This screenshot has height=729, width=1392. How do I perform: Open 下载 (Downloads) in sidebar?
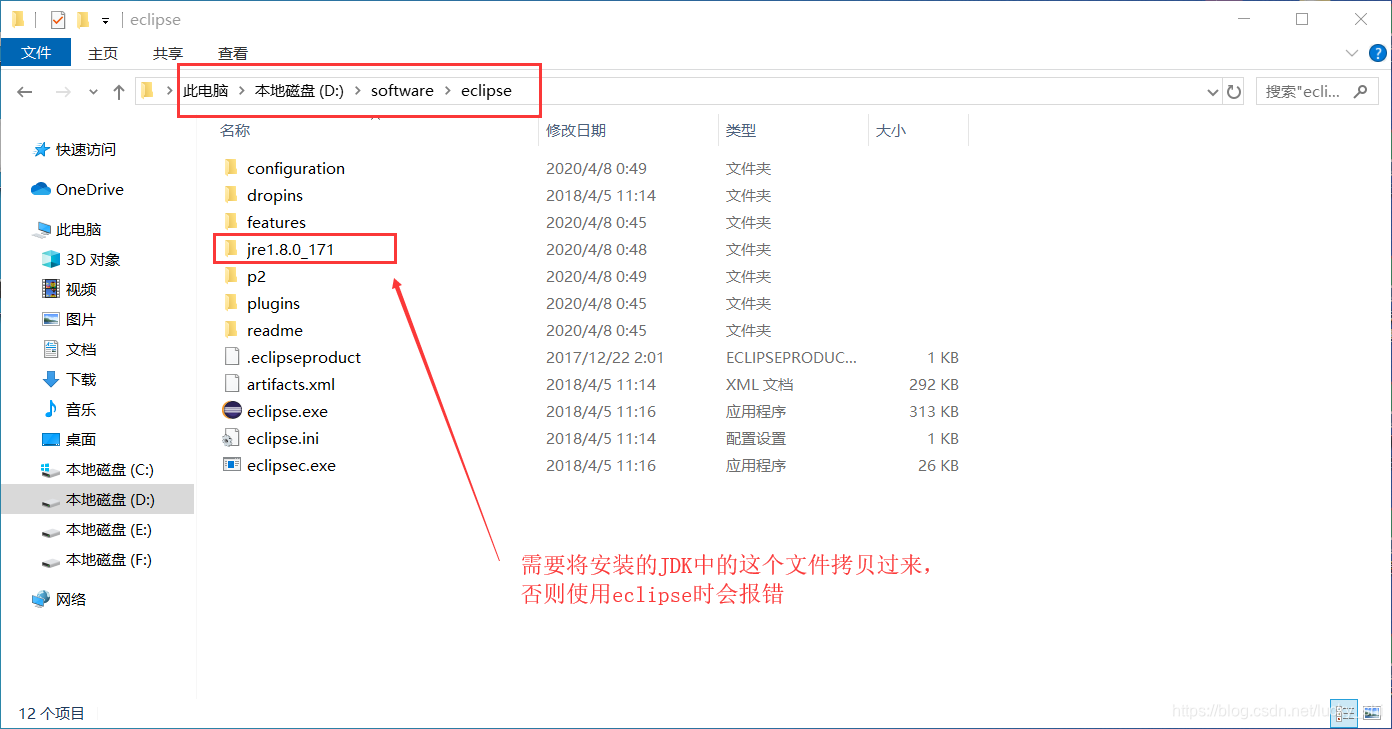click(69, 379)
